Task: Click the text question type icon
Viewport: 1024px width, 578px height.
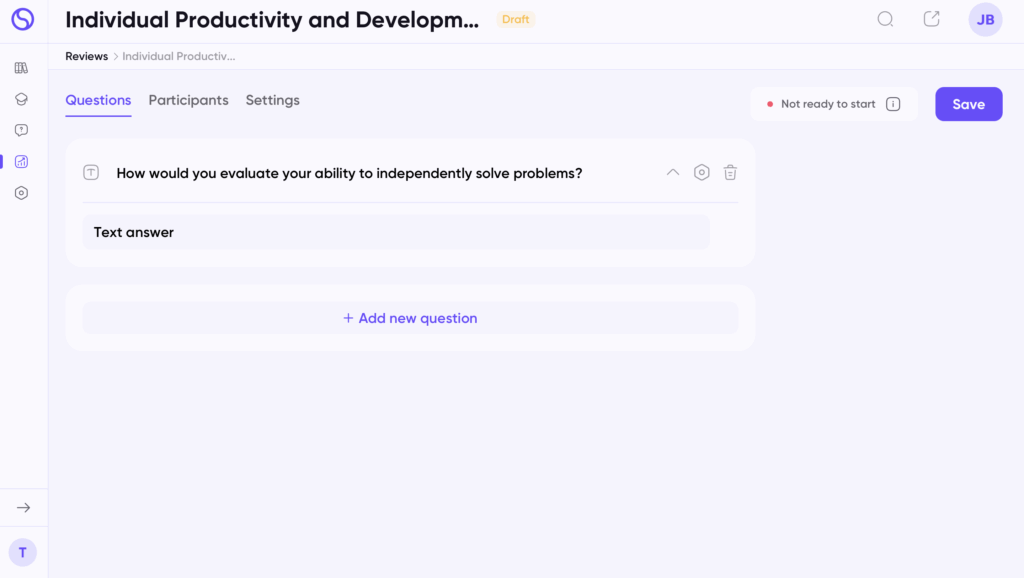Action: click(91, 172)
